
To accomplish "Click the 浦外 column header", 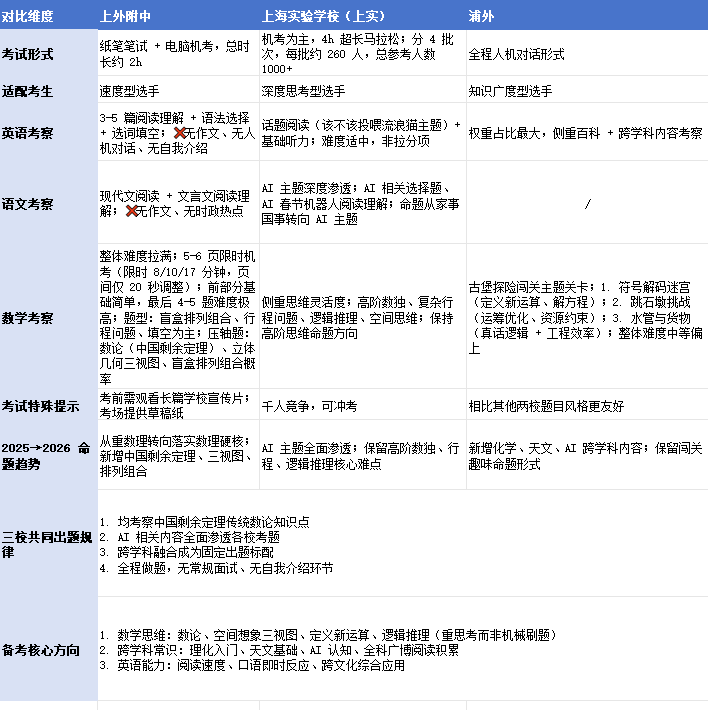I will pos(587,15).
